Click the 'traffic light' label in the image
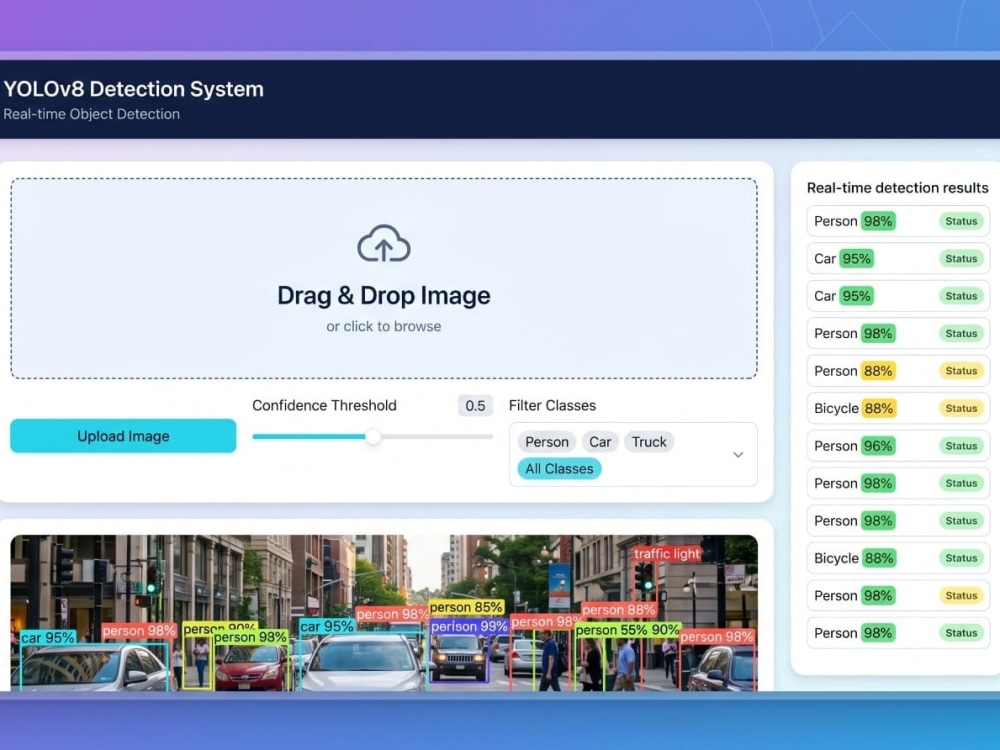1000x750 pixels. coord(666,554)
